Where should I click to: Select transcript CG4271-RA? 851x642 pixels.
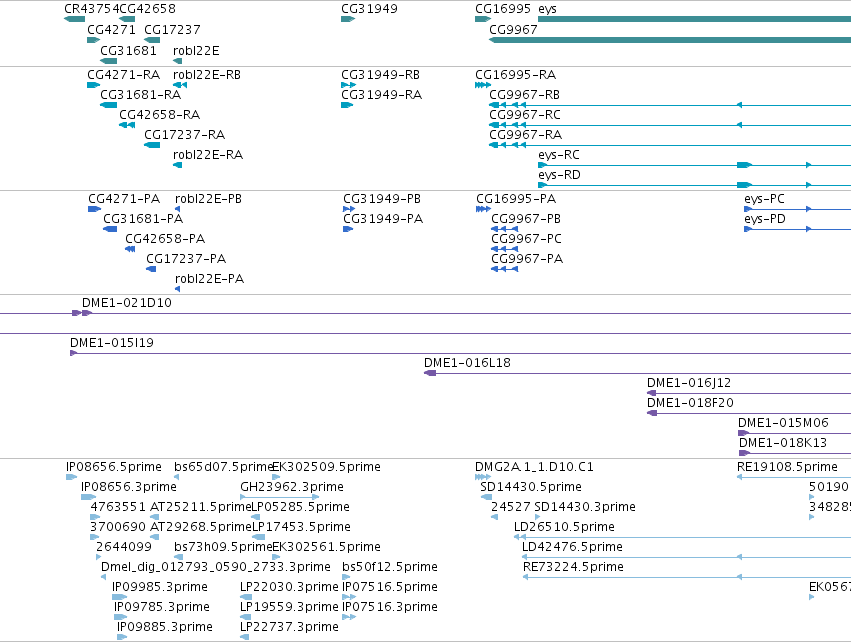click(x=123, y=75)
